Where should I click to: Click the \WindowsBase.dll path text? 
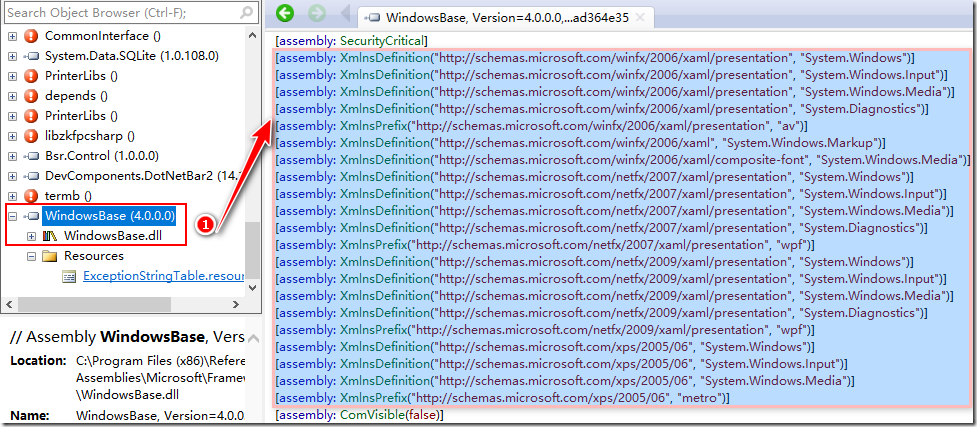tap(128, 394)
